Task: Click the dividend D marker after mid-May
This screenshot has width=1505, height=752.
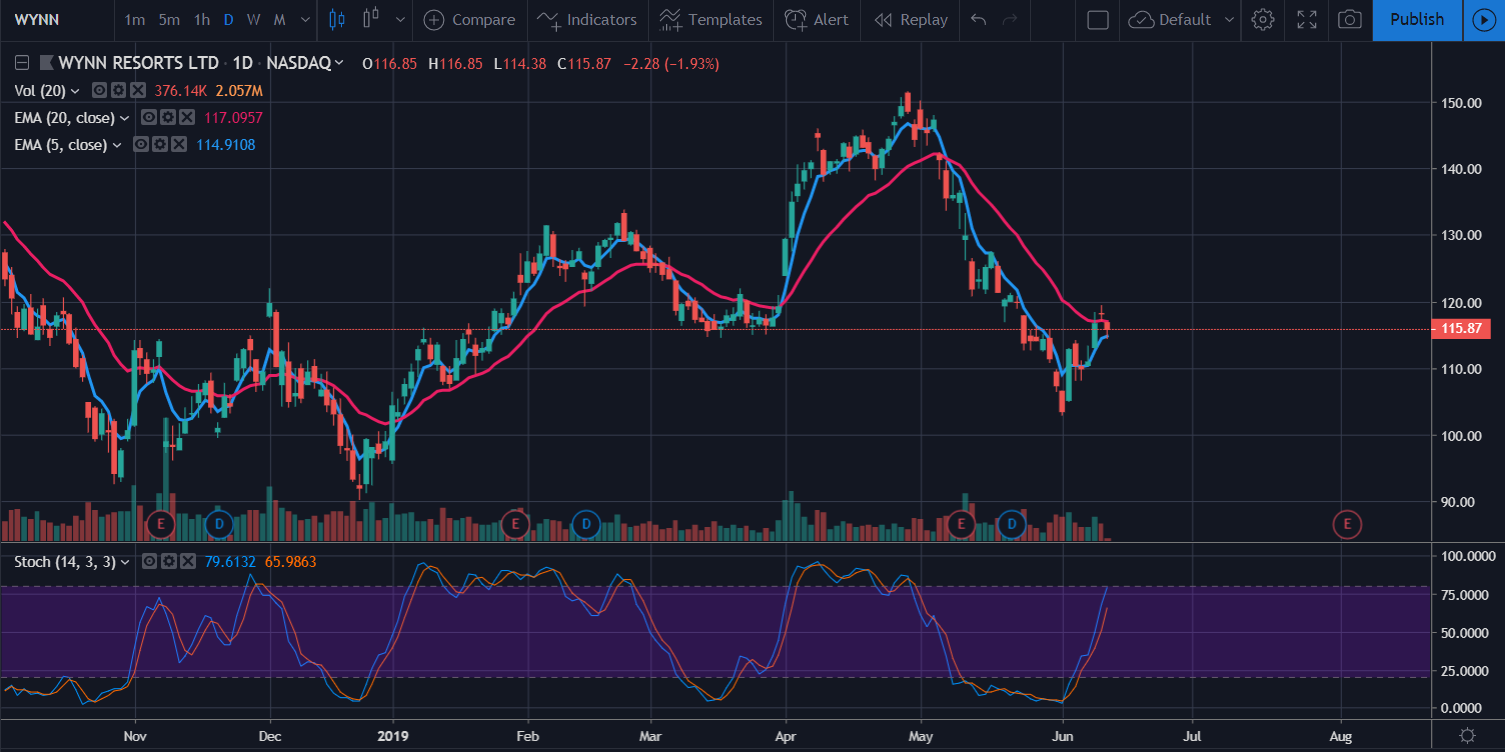Action: pyautogui.click(x=1012, y=523)
